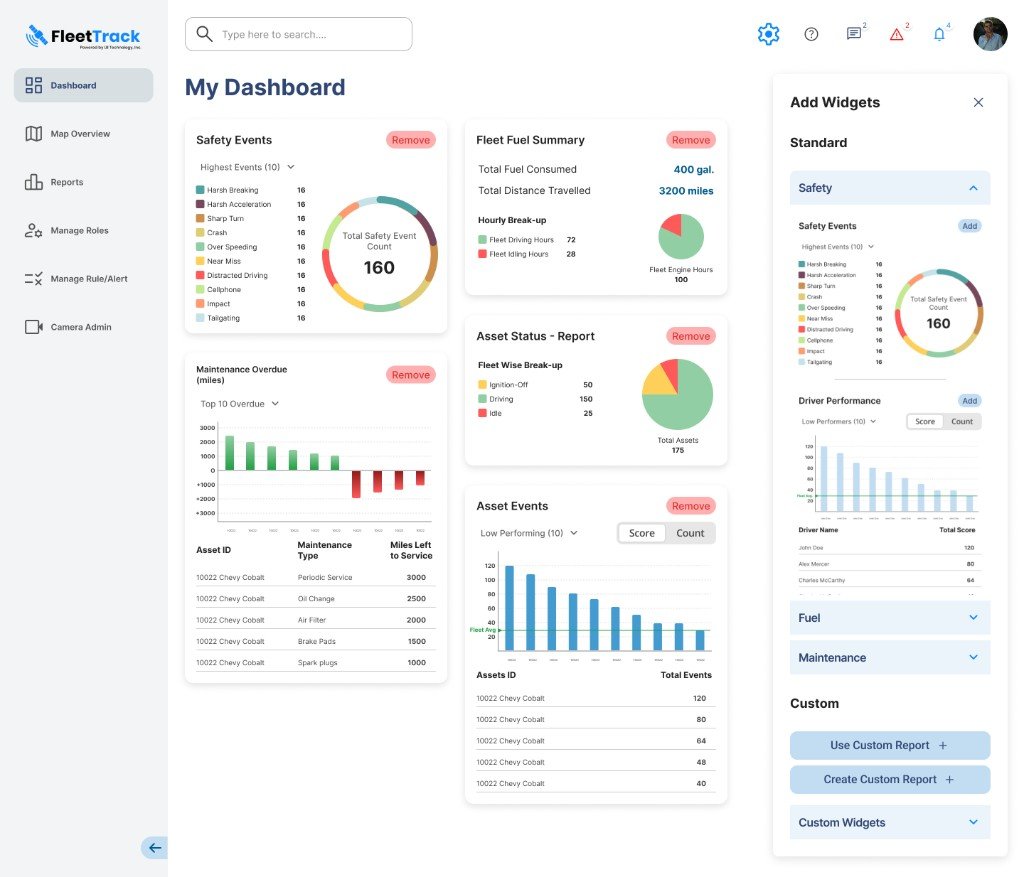Click Harsh Breaking legend color swatch
The image size is (1024, 877).
click(x=200, y=190)
